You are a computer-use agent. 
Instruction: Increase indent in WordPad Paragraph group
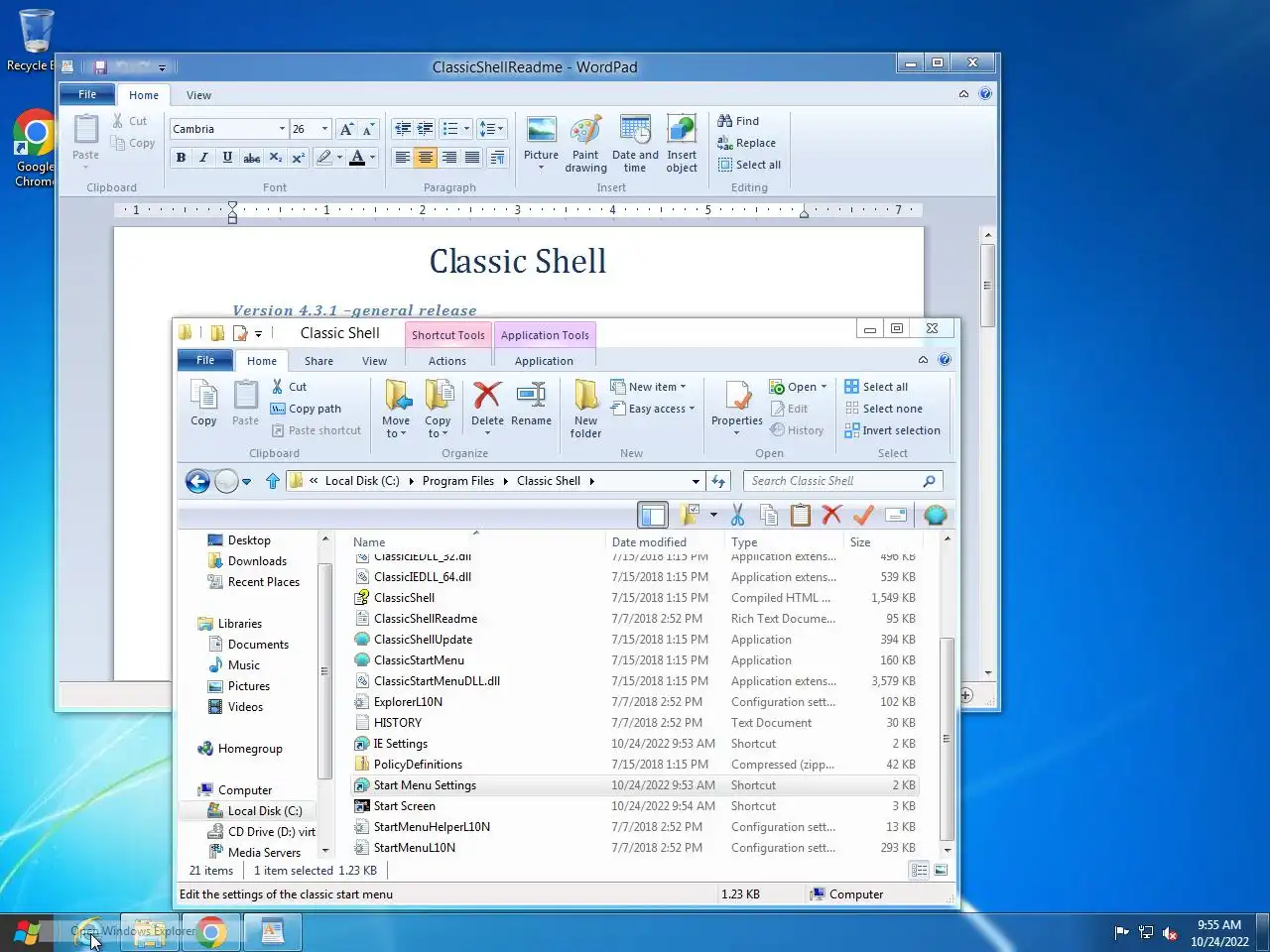[425, 129]
